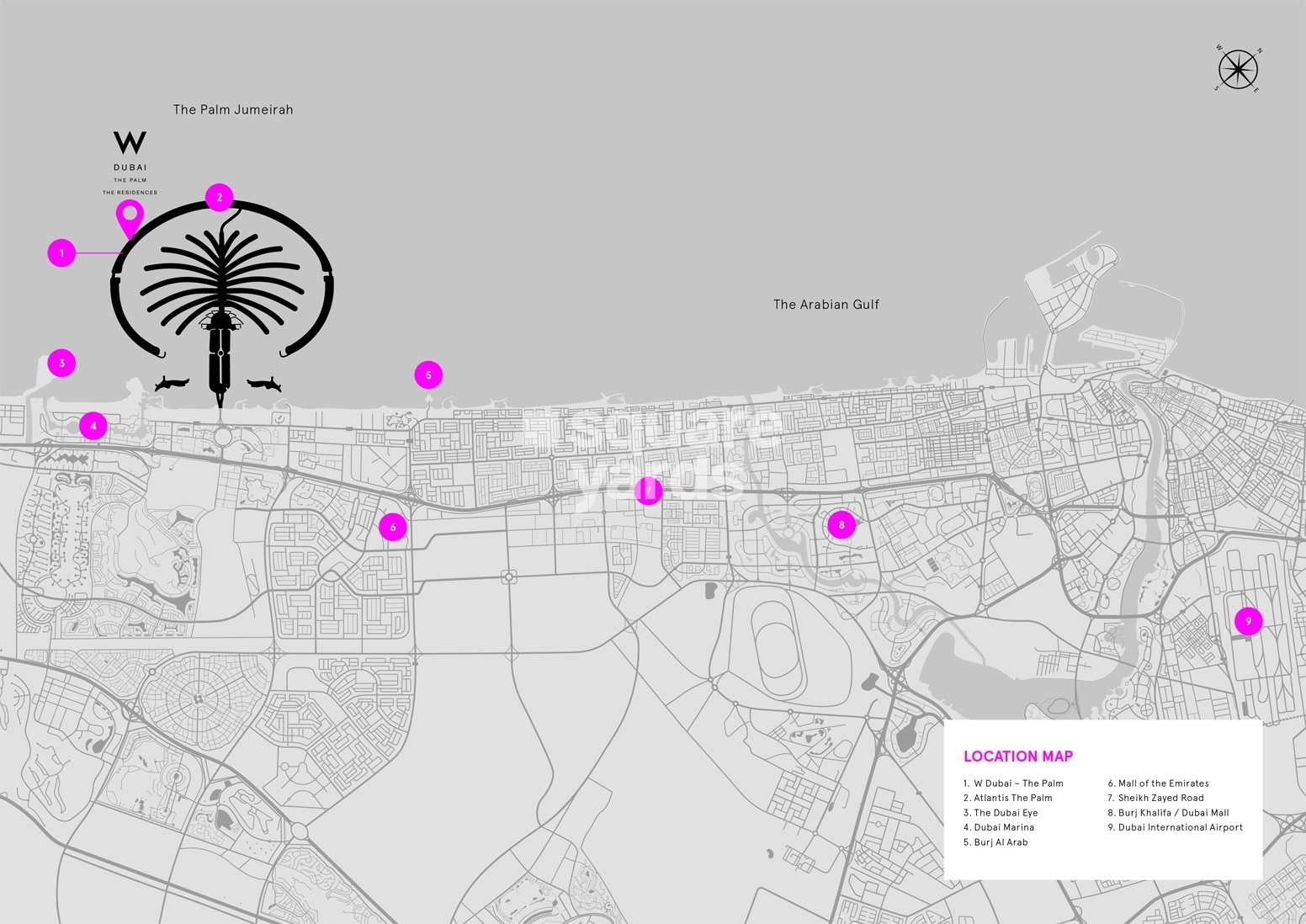Open the LOCATION MAP heading

pos(1017,756)
